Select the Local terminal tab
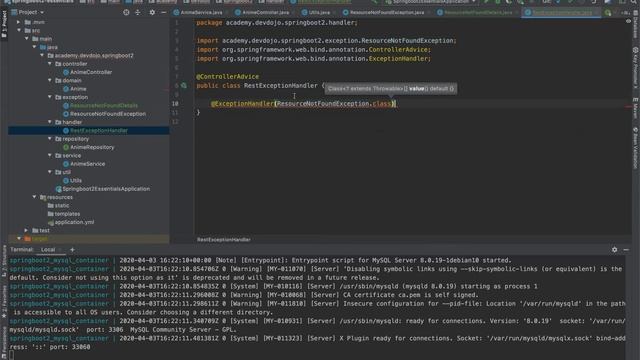640x360 pixels. click(48, 249)
